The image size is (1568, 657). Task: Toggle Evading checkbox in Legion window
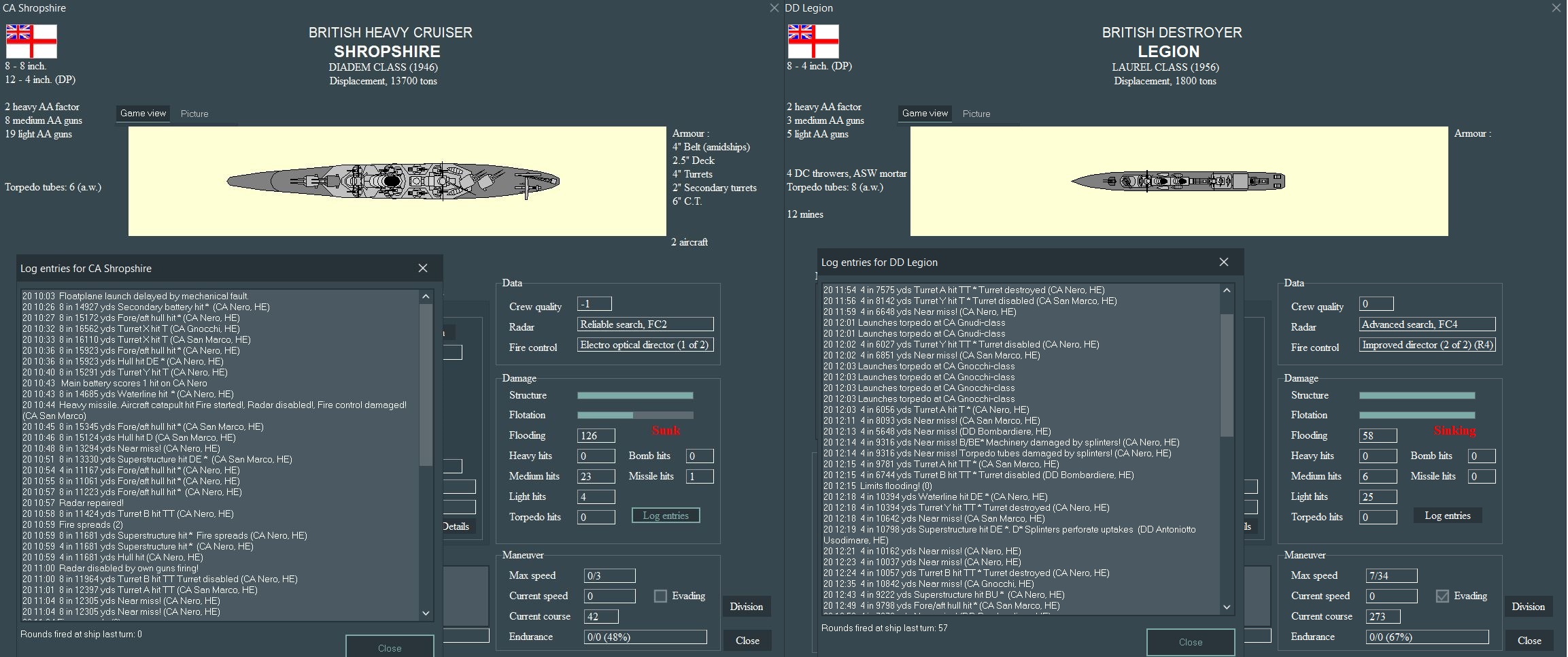(x=1442, y=596)
